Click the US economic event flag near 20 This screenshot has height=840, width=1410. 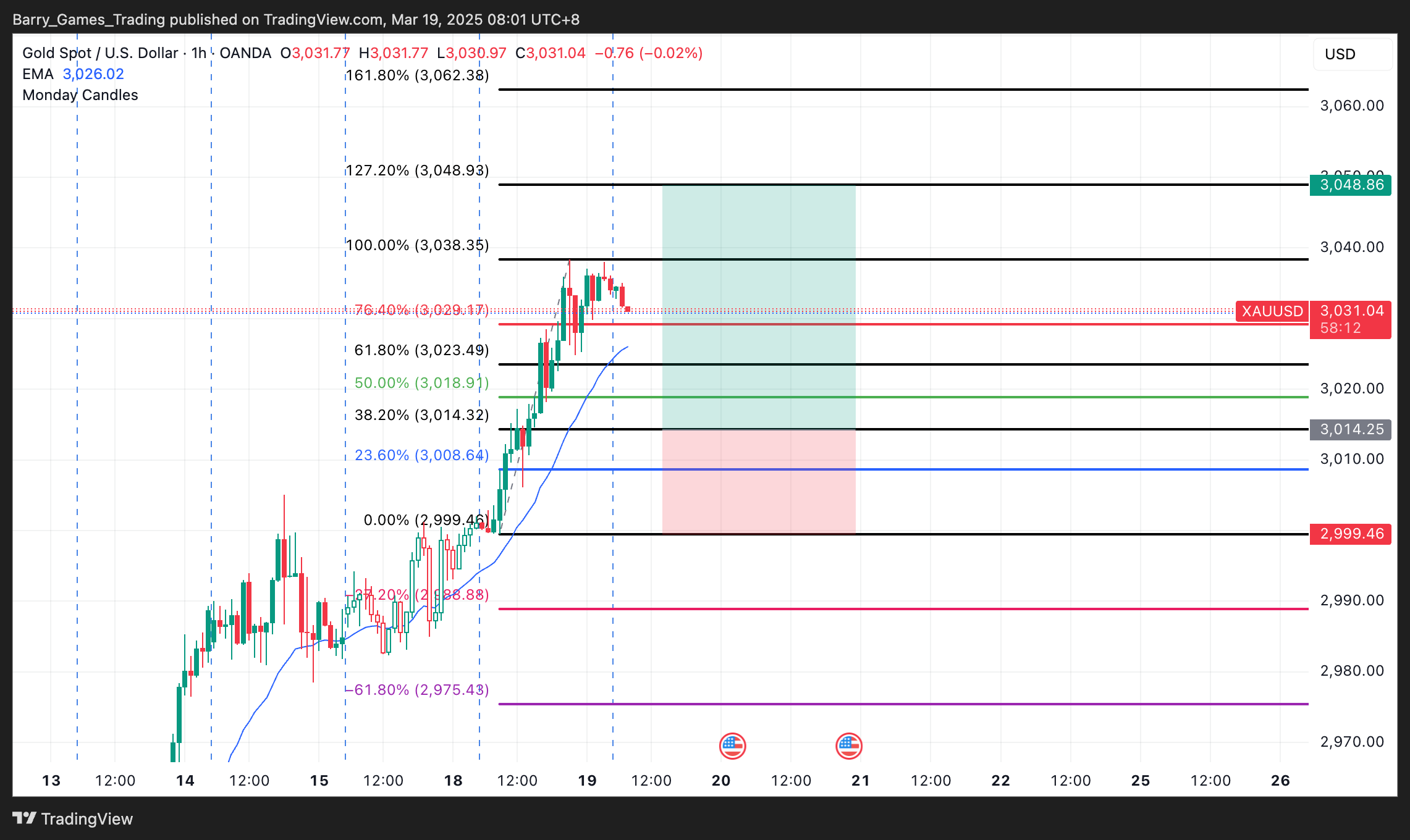pyautogui.click(x=732, y=746)
